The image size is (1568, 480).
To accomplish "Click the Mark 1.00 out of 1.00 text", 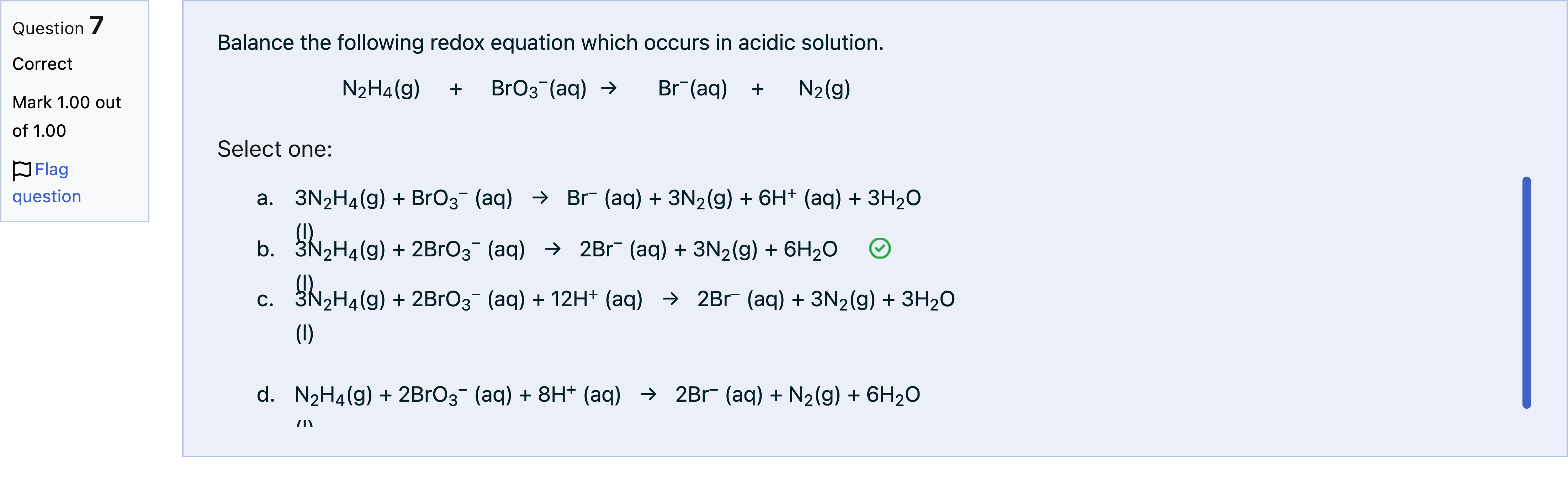I will (x=67, y=116).
